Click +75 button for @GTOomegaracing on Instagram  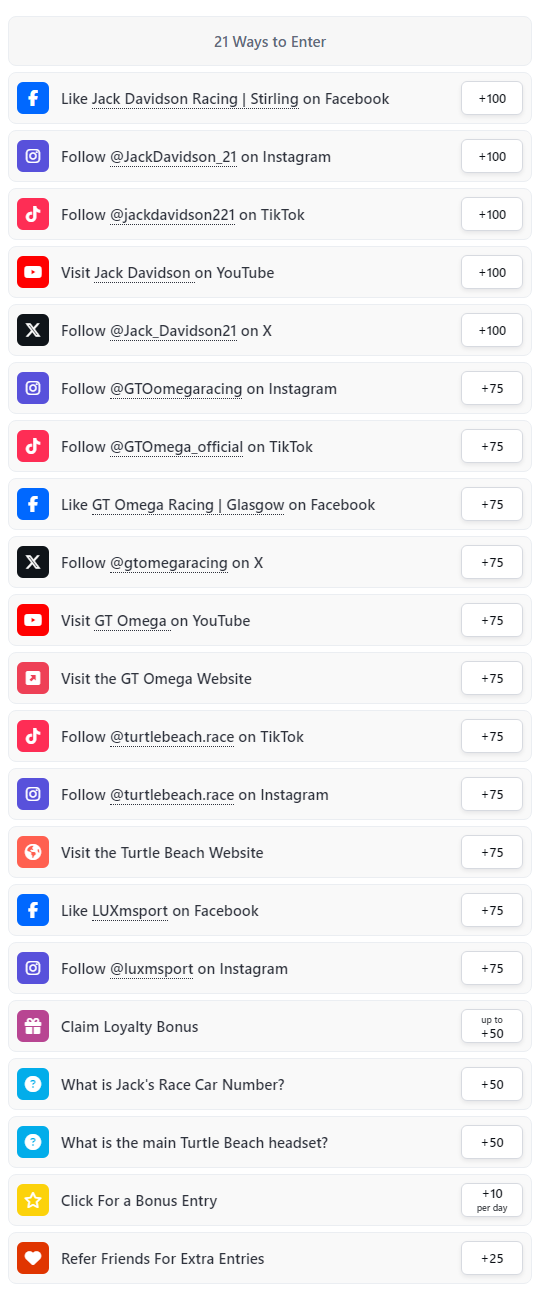tap(492, 389)
